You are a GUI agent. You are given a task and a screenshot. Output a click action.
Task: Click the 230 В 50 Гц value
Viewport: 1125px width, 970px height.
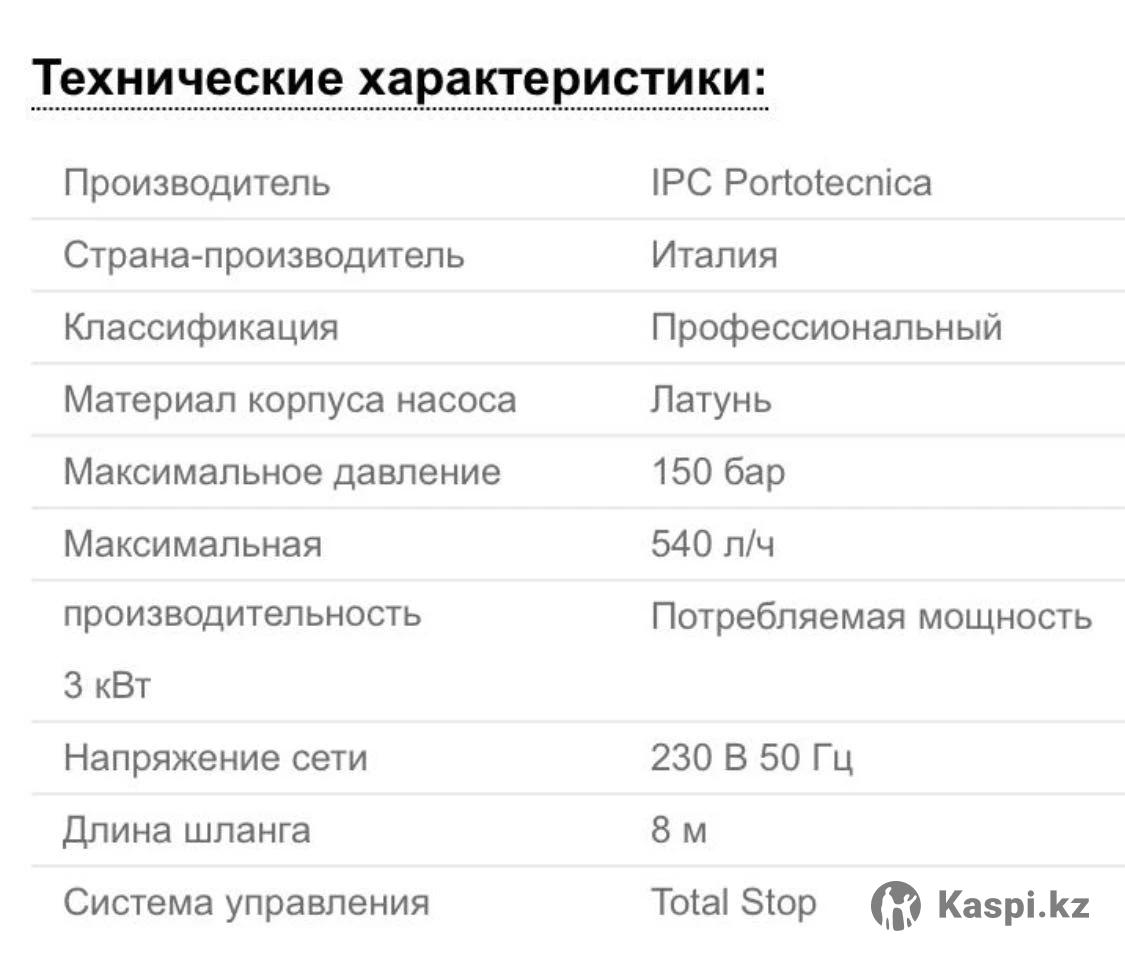[752, 758]
